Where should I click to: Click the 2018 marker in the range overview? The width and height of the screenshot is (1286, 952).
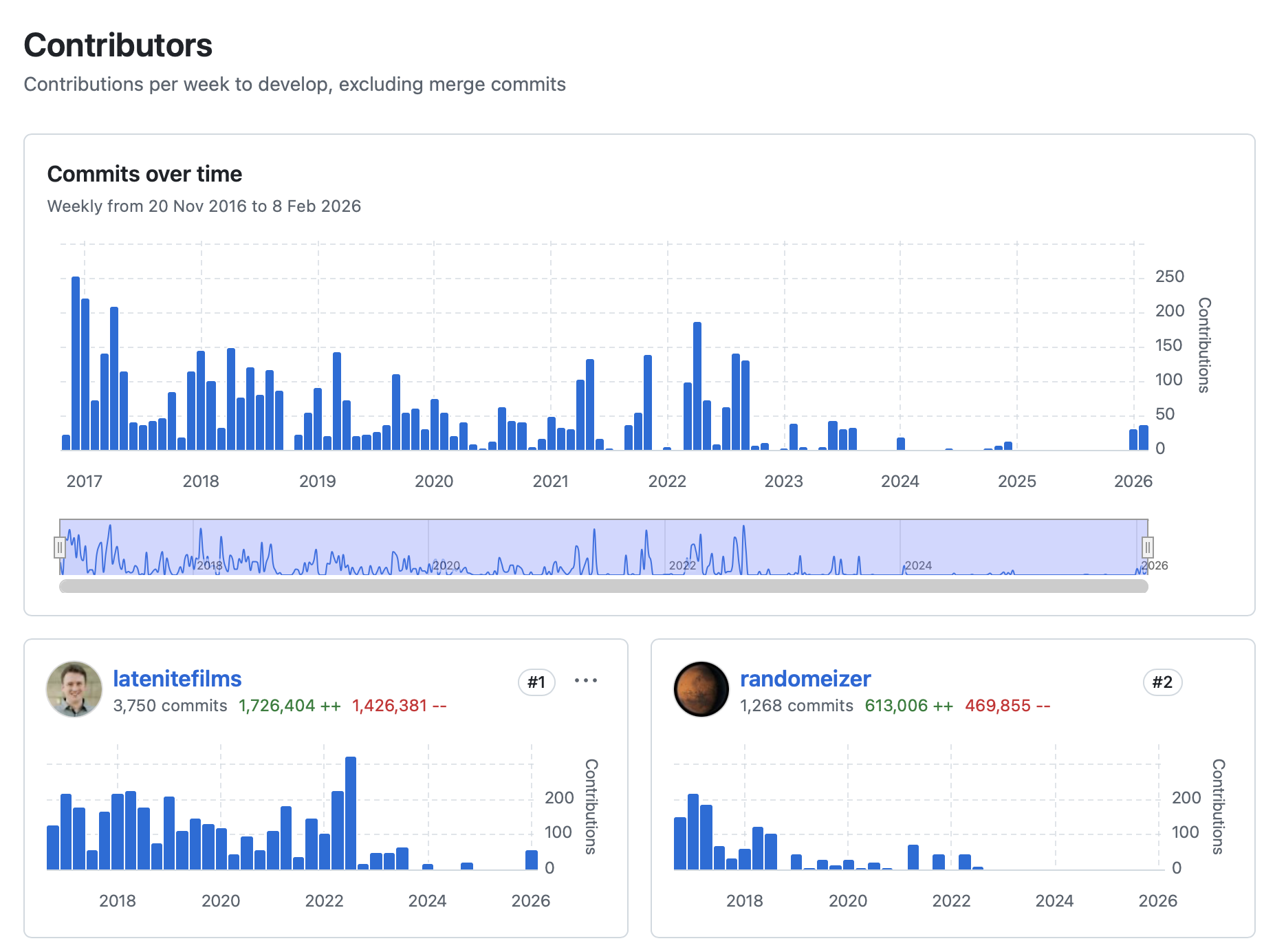tap(210, 565)
